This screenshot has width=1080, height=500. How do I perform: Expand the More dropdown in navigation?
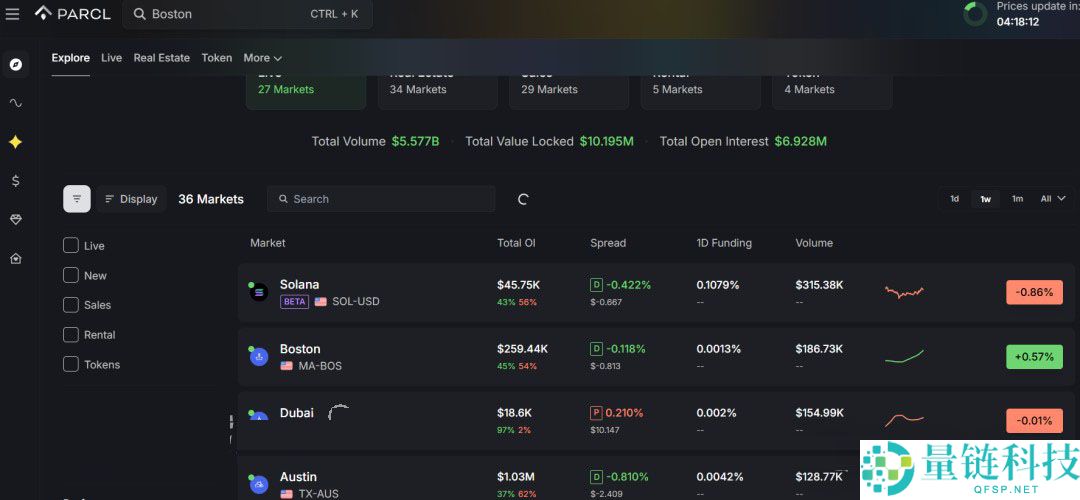click(x=262, y=58)
